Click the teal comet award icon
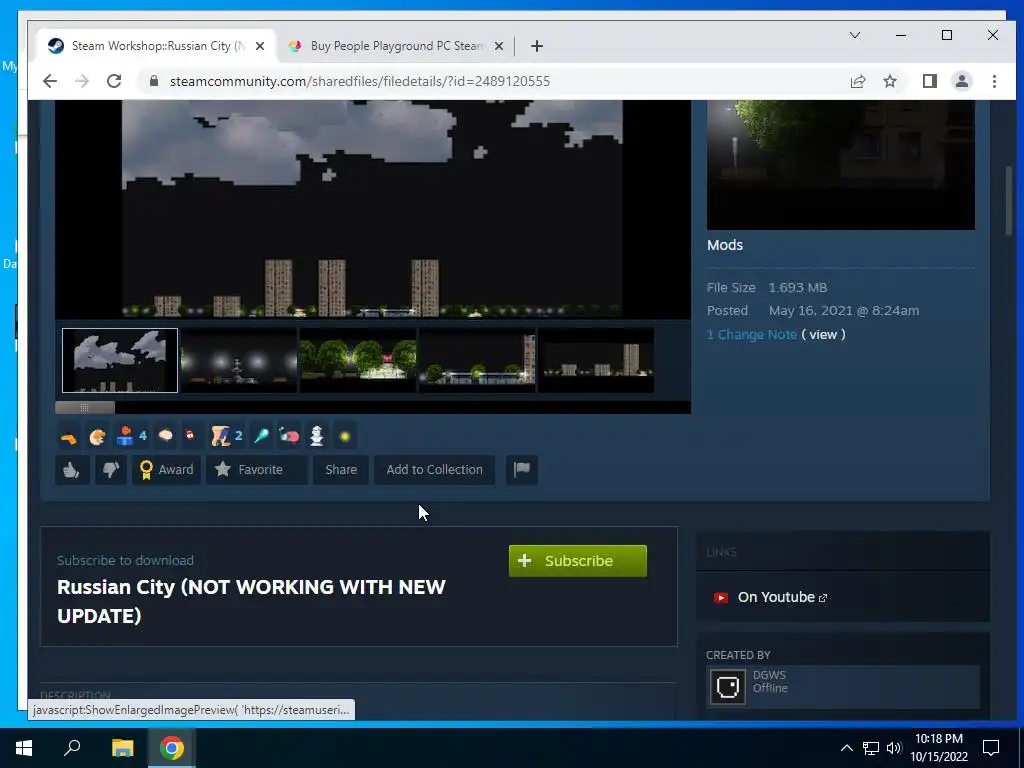 261,436
